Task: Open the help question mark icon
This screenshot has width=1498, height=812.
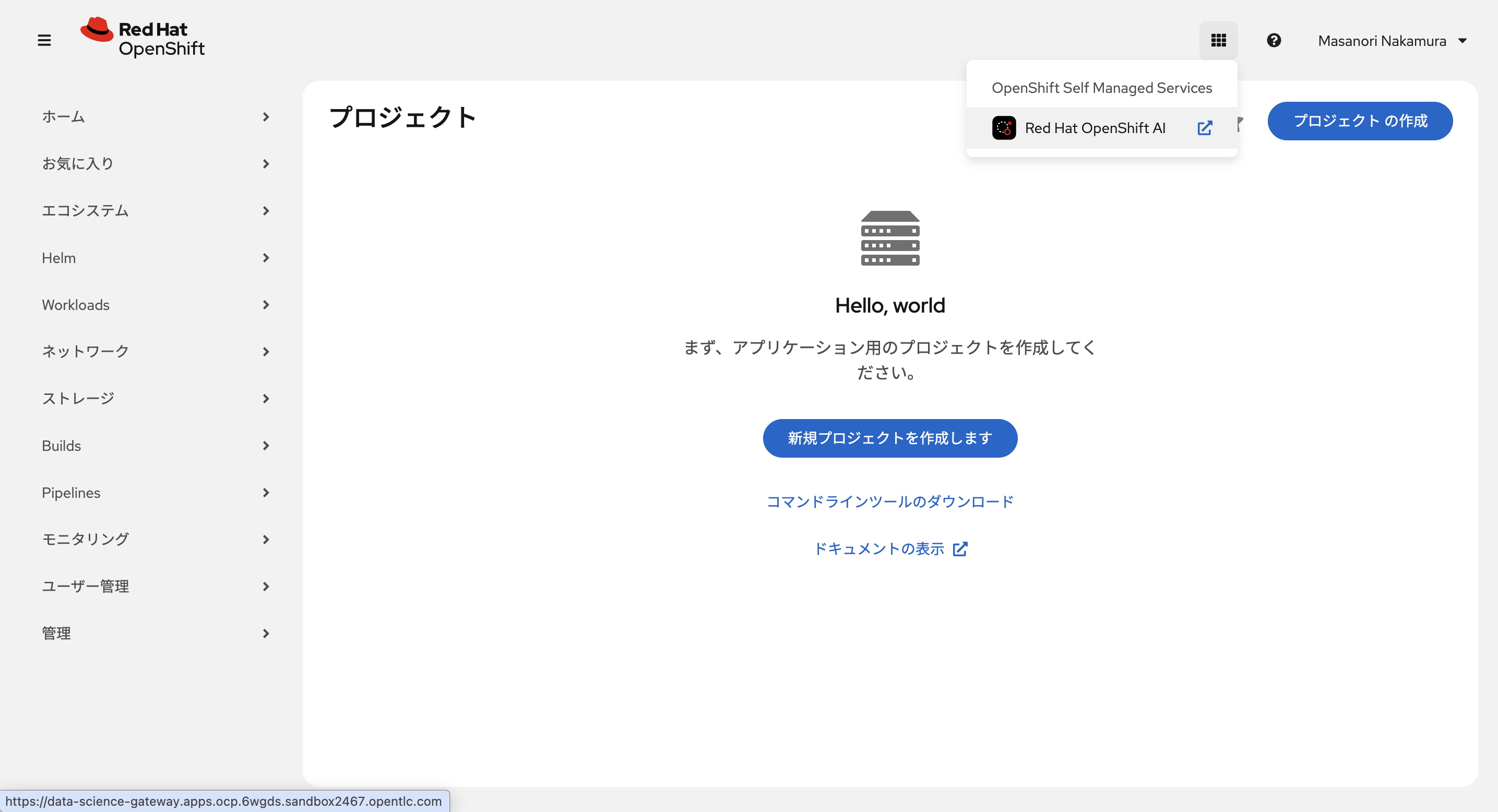Action: pyautogui.click(x=1274, y=40)
